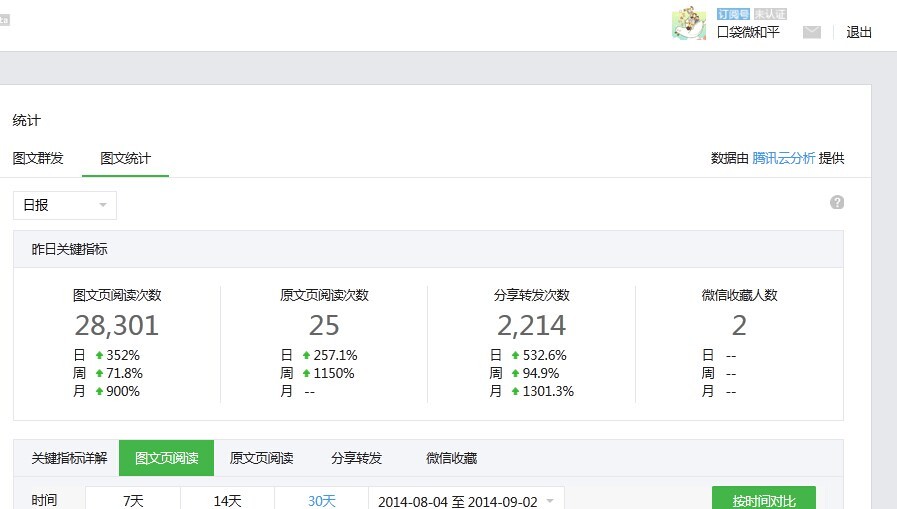
Task: Click the account avatar picture
Action: [689, 22]
